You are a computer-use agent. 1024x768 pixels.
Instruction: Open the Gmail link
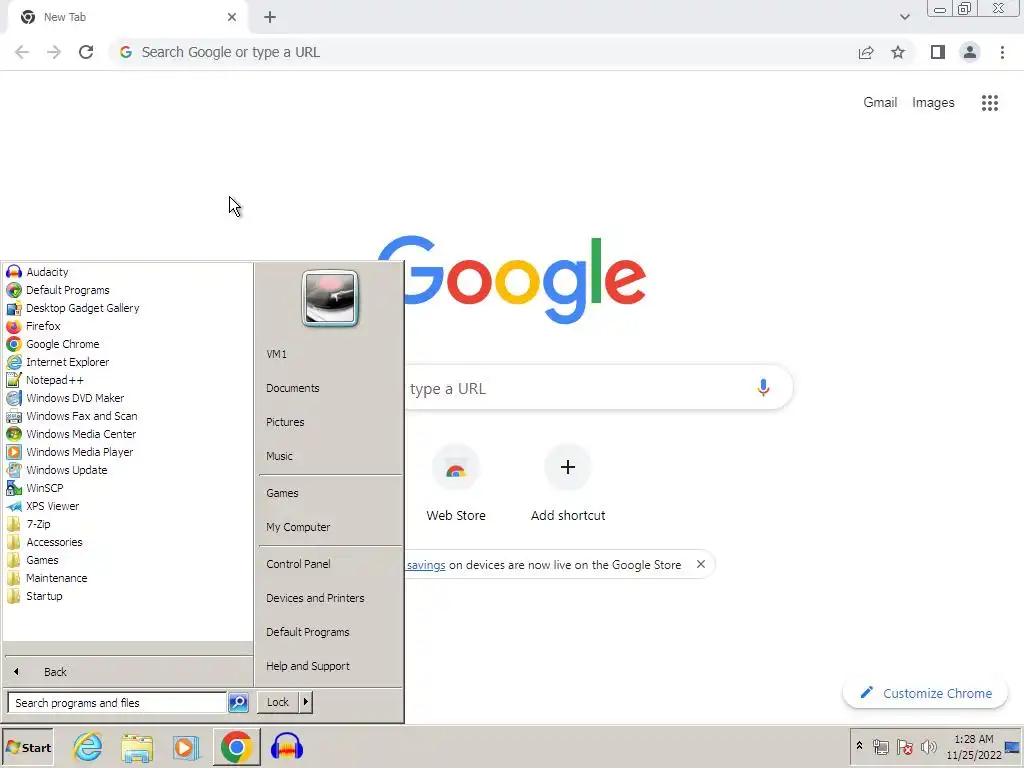click(880, 103)
